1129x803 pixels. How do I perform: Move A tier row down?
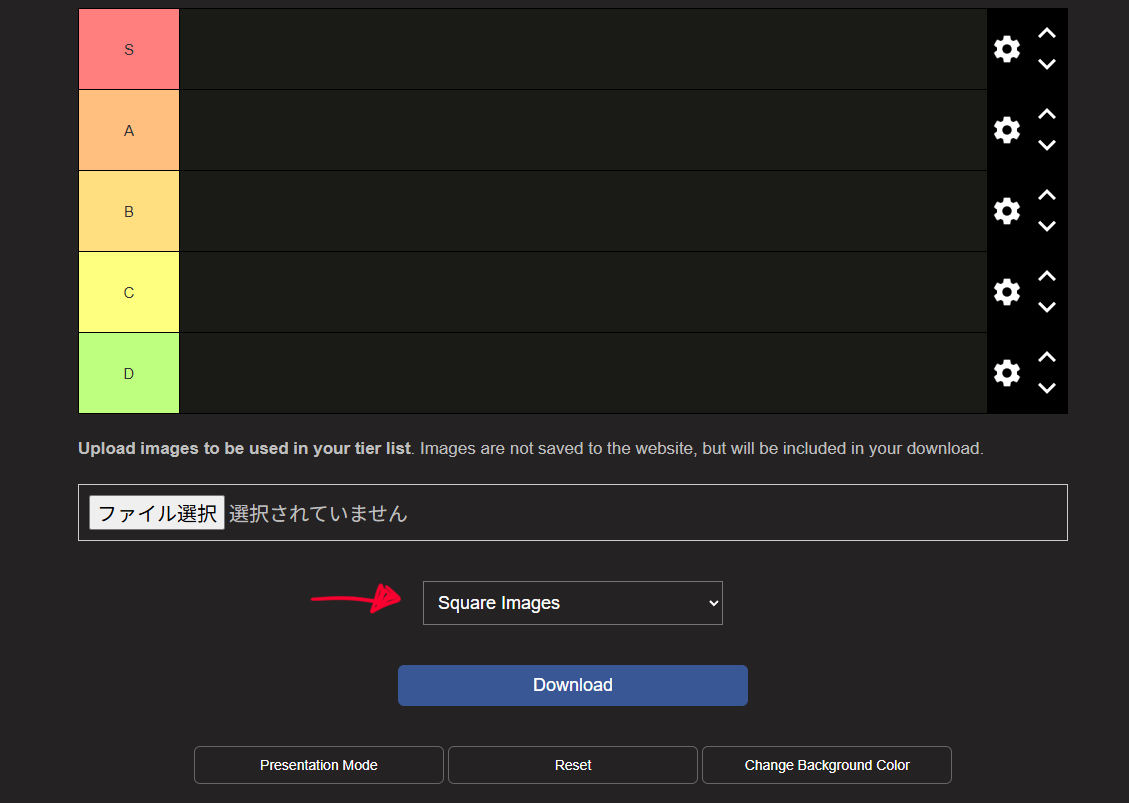click(x=1046, y=146)
